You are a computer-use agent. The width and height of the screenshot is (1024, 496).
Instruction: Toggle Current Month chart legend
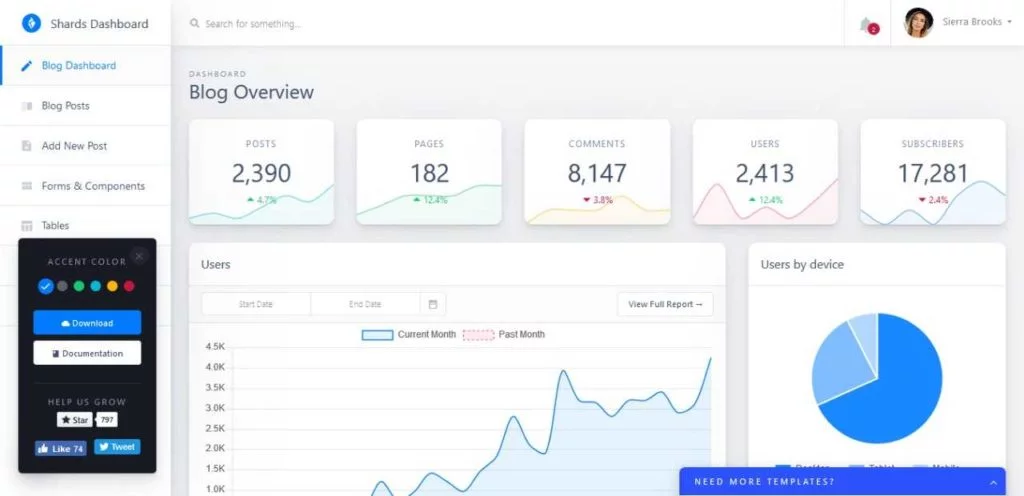pyautogui.click(x=409, y=334)
